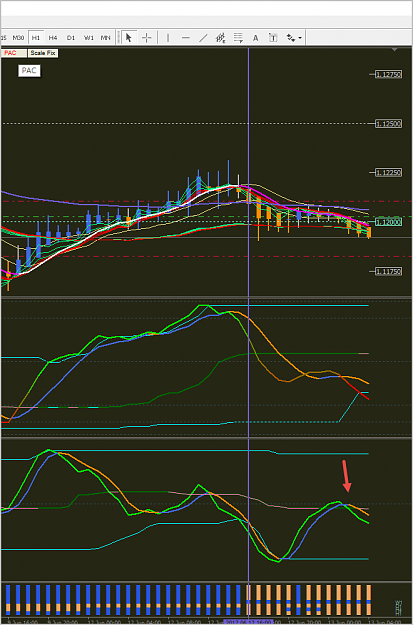
Task: Select the equidistant channel tool
Action: (220, 38)
